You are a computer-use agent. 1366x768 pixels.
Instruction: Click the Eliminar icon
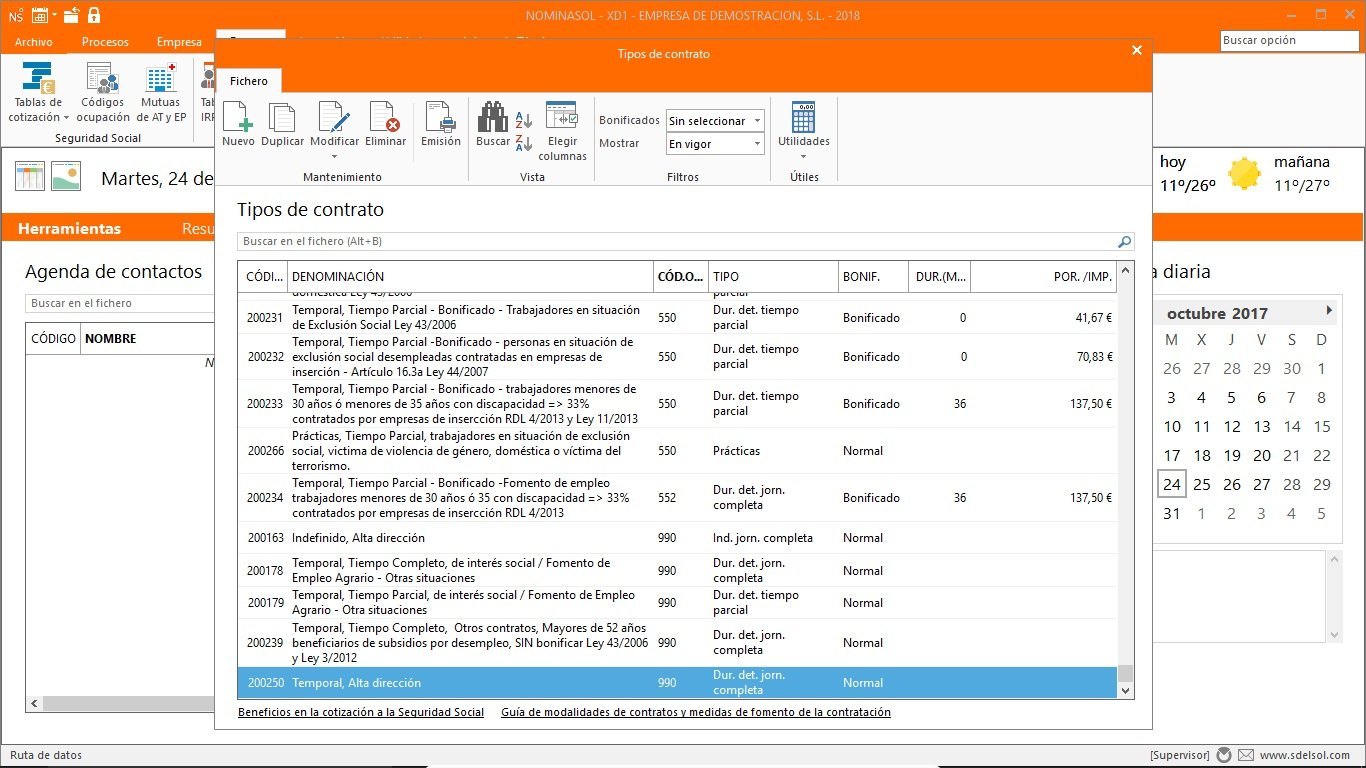click(x=385, y=118)
